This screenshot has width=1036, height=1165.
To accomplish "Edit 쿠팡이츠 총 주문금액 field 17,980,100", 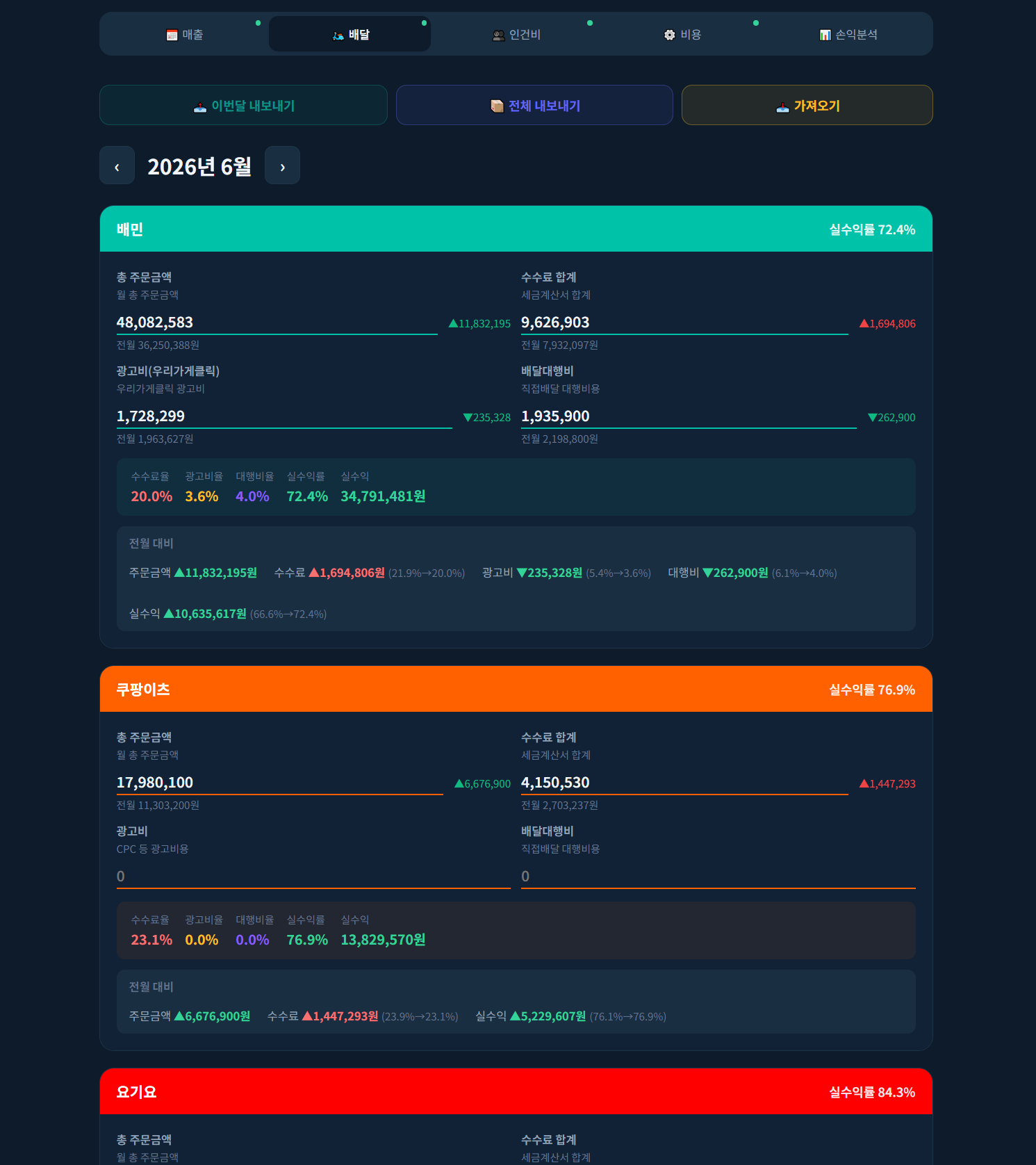I will [279, 783].
